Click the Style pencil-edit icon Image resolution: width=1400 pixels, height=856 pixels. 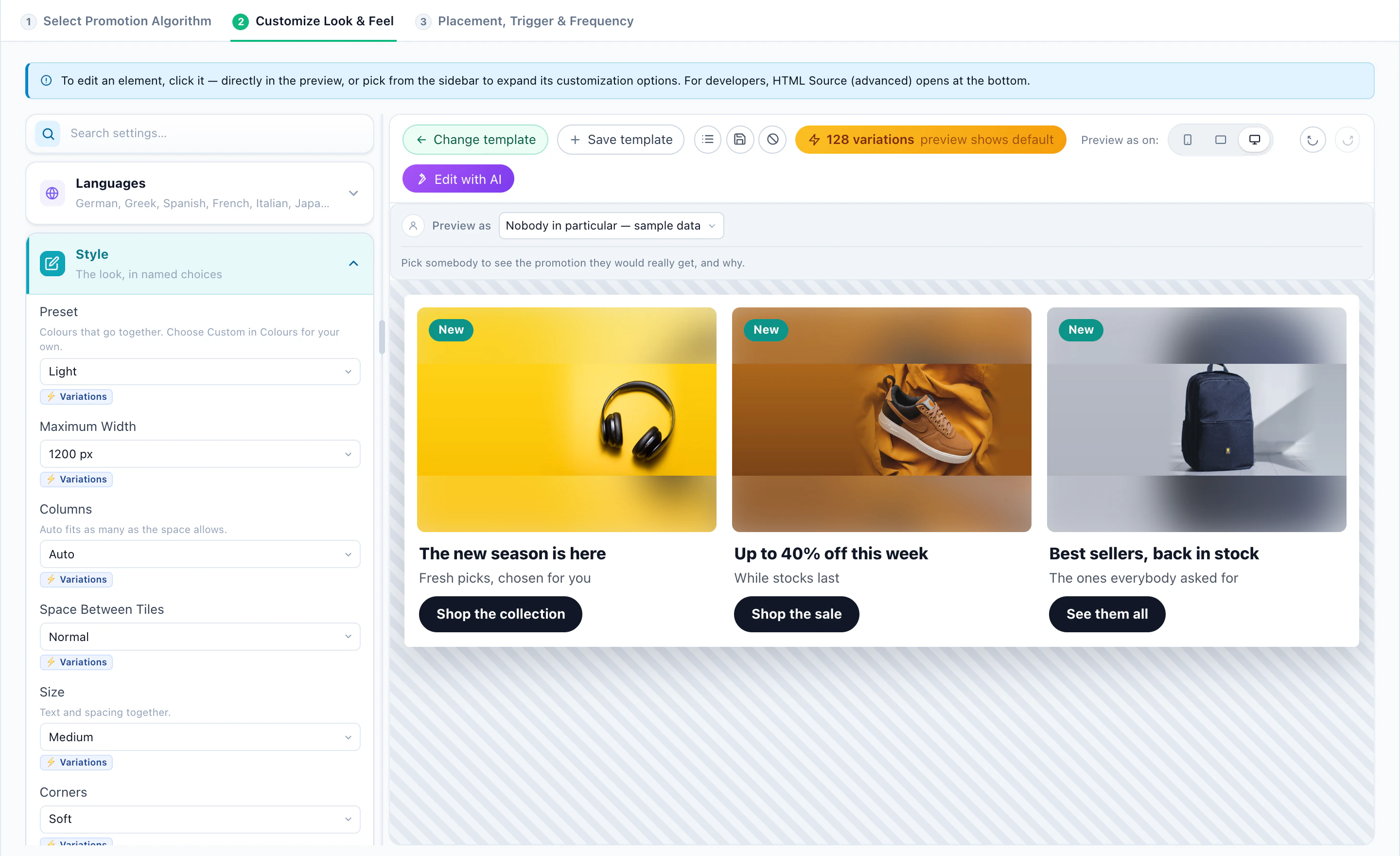pyautogui.click(x=52, y=264)
